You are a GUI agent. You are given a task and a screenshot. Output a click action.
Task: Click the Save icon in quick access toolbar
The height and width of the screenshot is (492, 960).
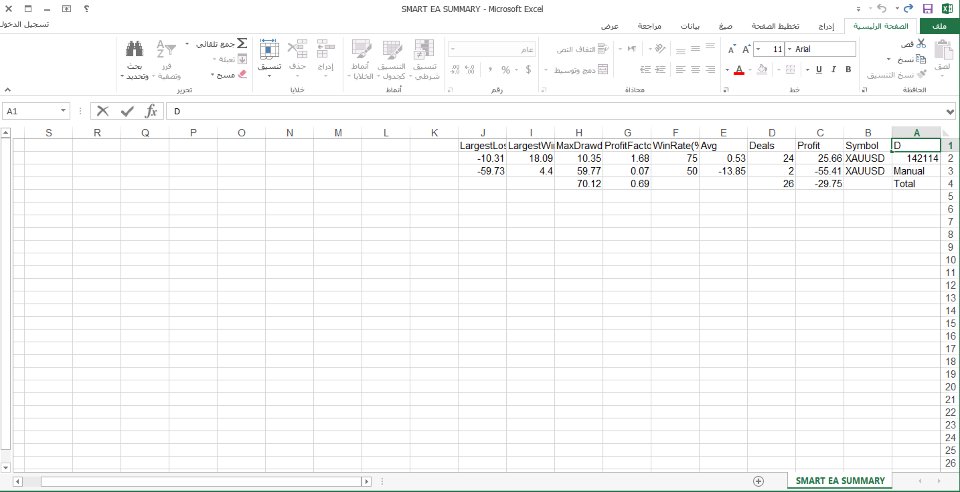[927, 9]
